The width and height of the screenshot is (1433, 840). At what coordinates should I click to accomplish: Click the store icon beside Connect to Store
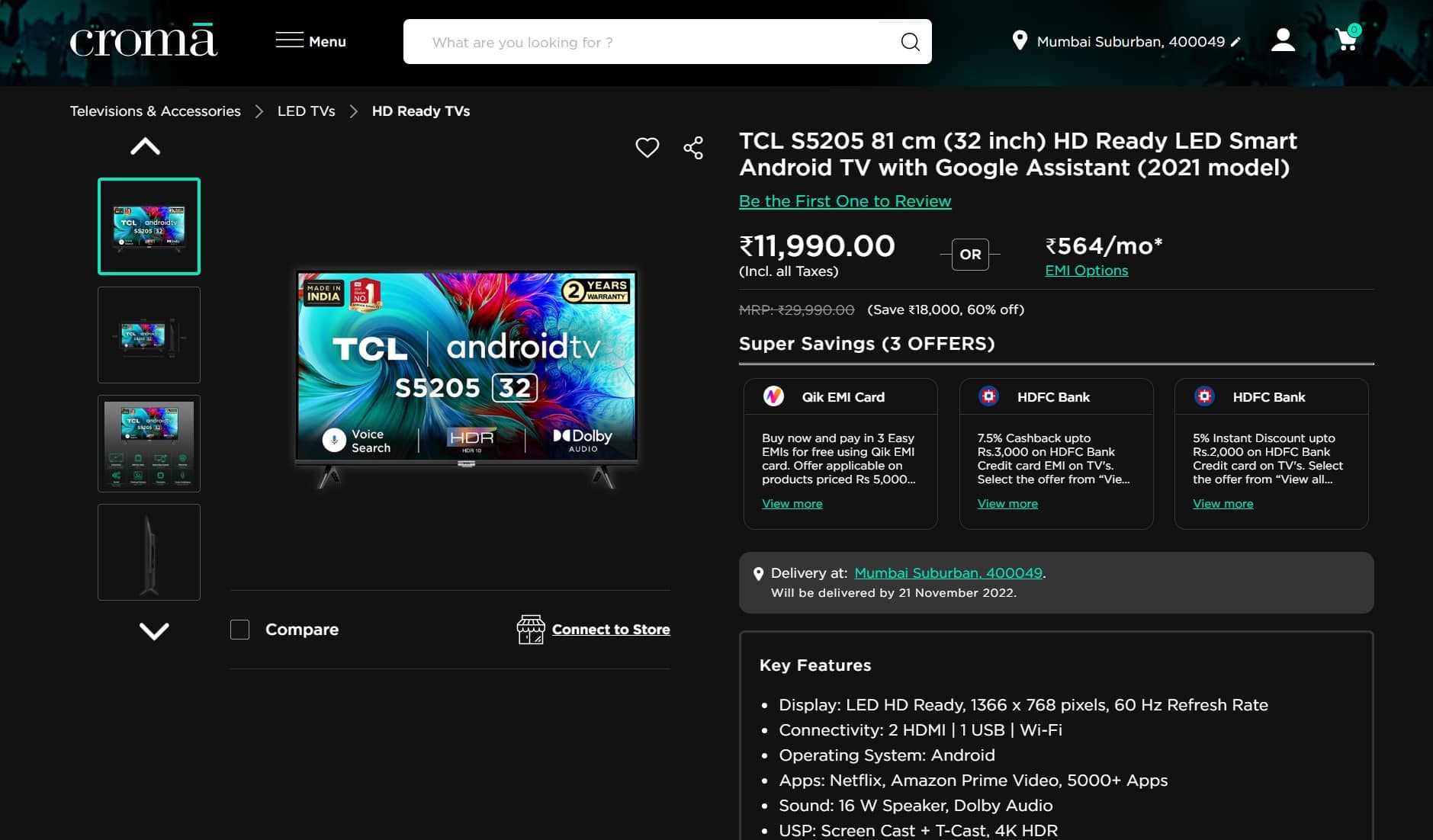click(531, 630)
